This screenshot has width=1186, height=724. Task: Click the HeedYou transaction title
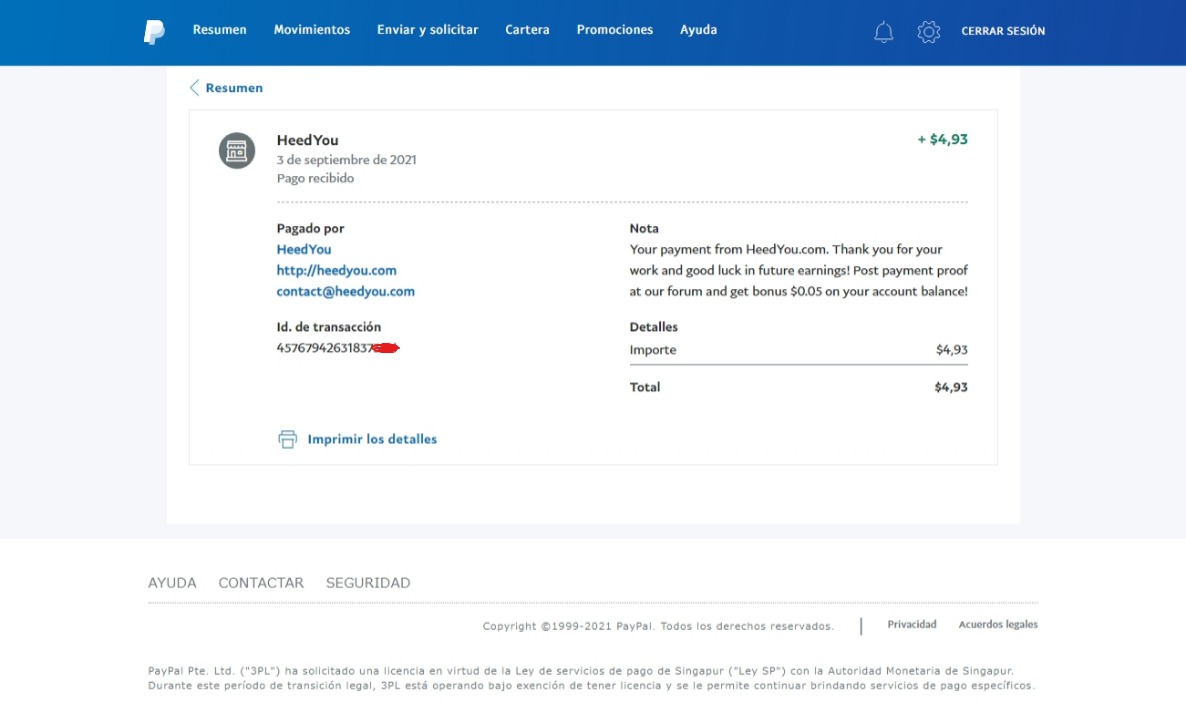click(307, 140)
